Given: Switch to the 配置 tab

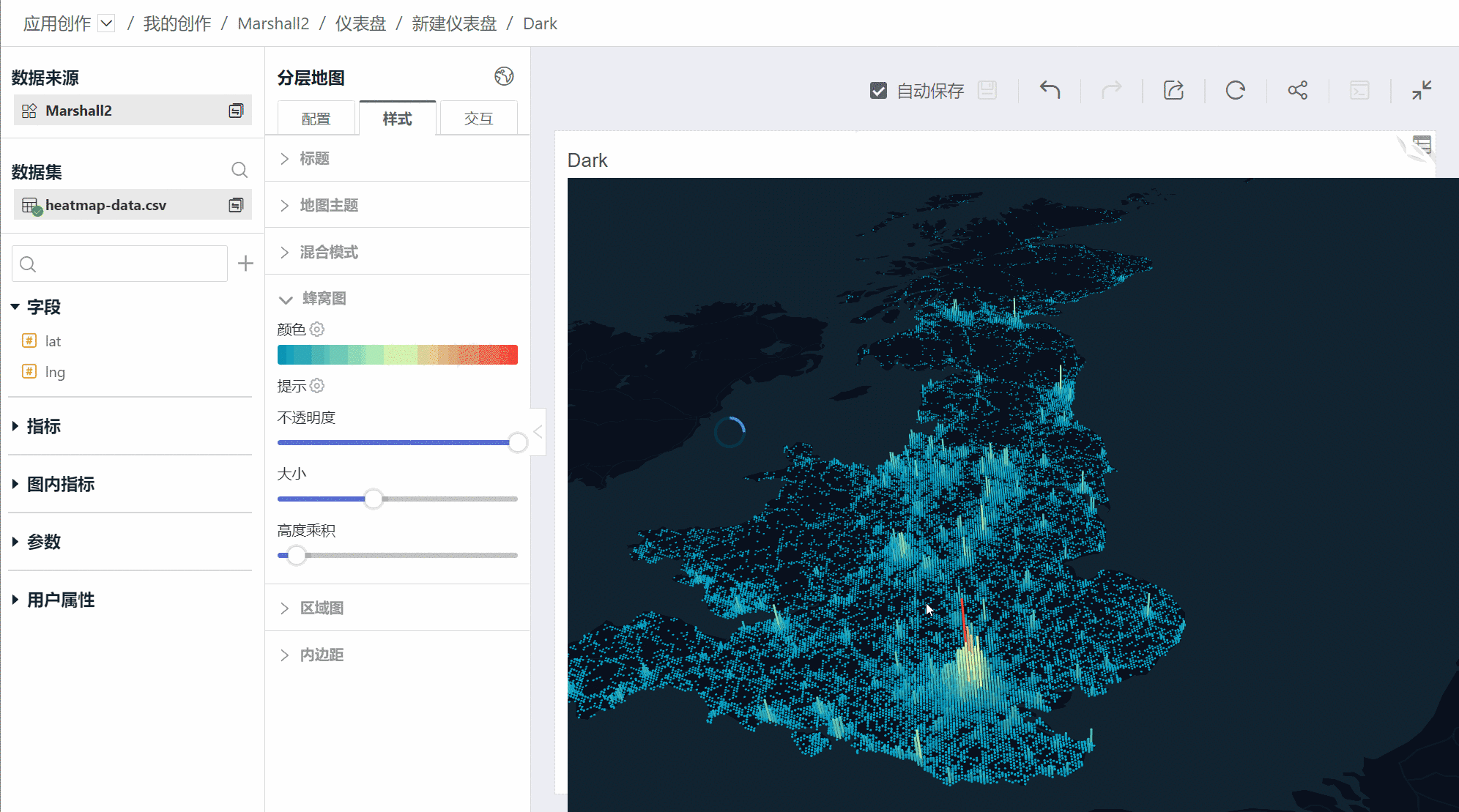Looking at the screenshot, I should (316, 119).
